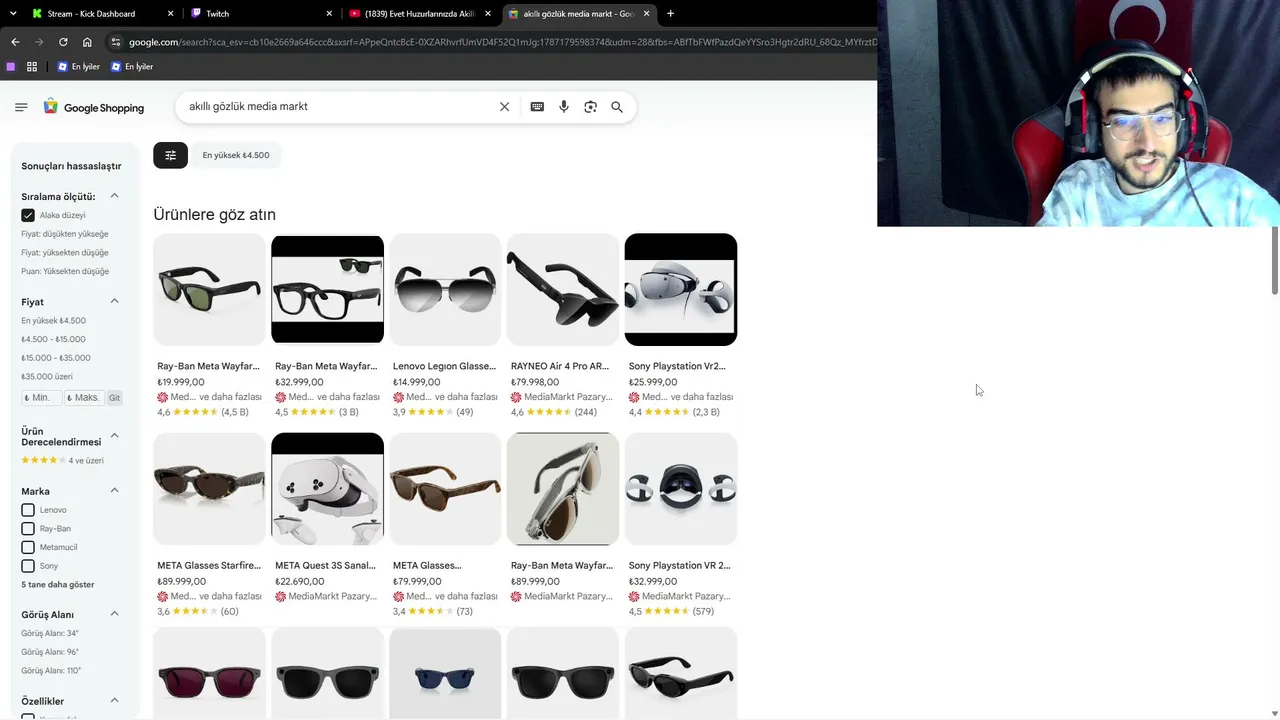Apply price range with Git button

click(x=114, y=398)
